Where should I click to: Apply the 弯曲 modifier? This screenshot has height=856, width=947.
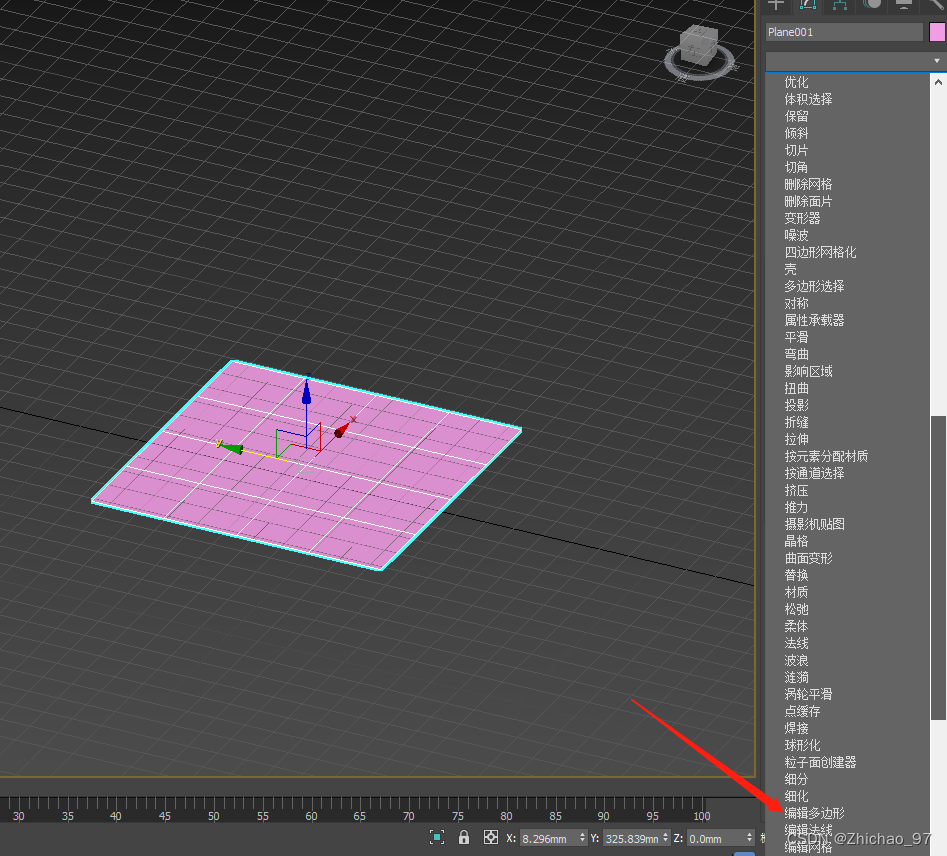[796, 354]
